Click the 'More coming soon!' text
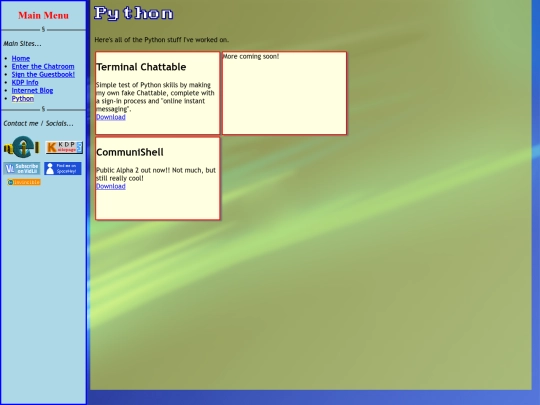 coord(251,56)
